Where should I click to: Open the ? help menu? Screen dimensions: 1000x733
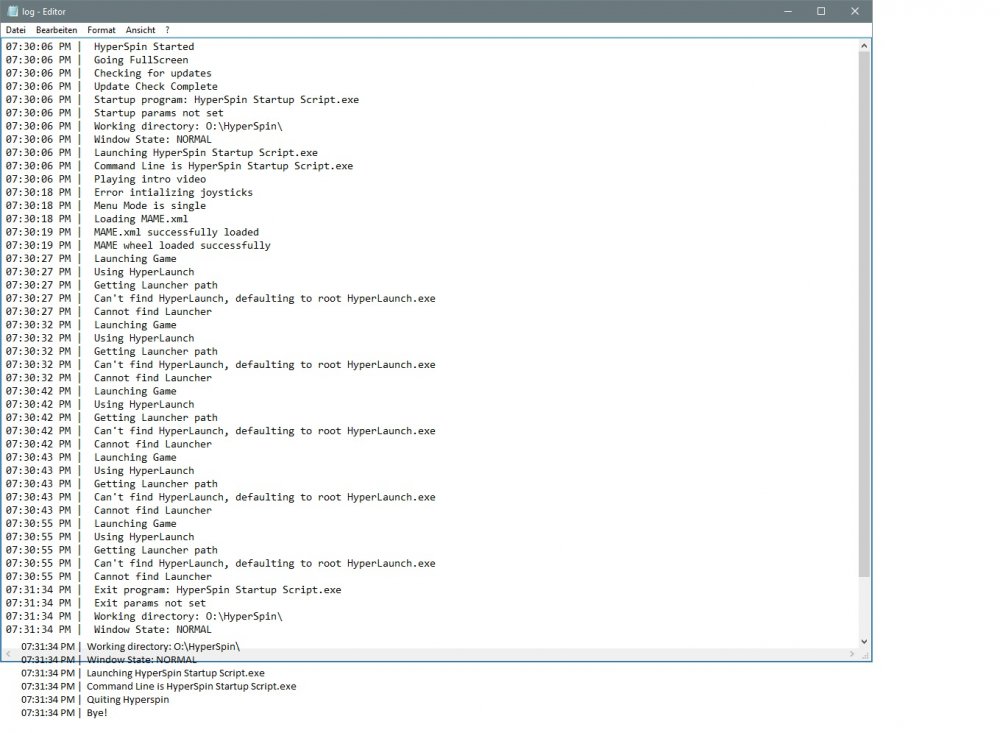[x=167, y=30]
